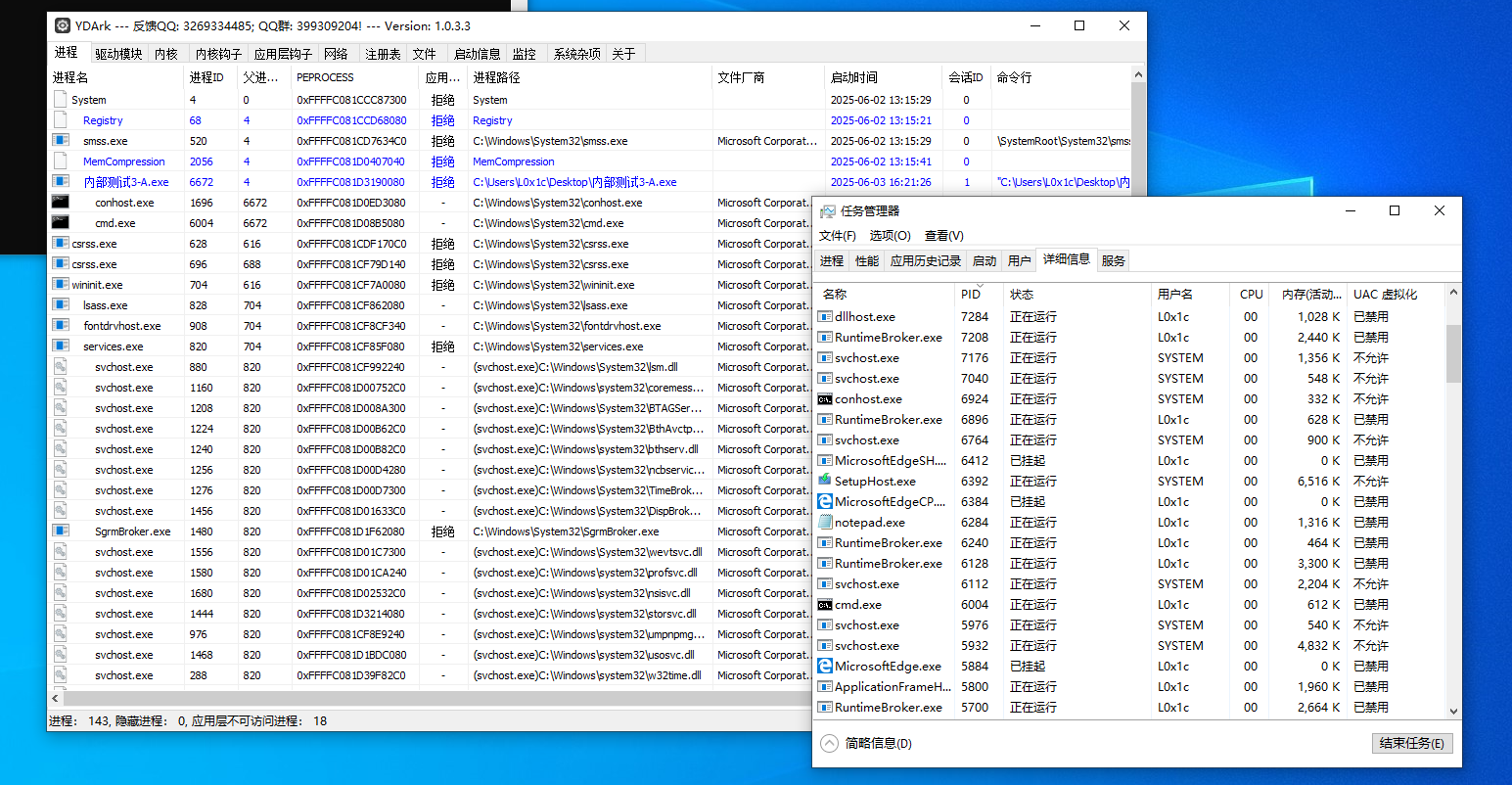
Task: Click the conhost.exe icon in Task Manager
Action: point(825,398)
